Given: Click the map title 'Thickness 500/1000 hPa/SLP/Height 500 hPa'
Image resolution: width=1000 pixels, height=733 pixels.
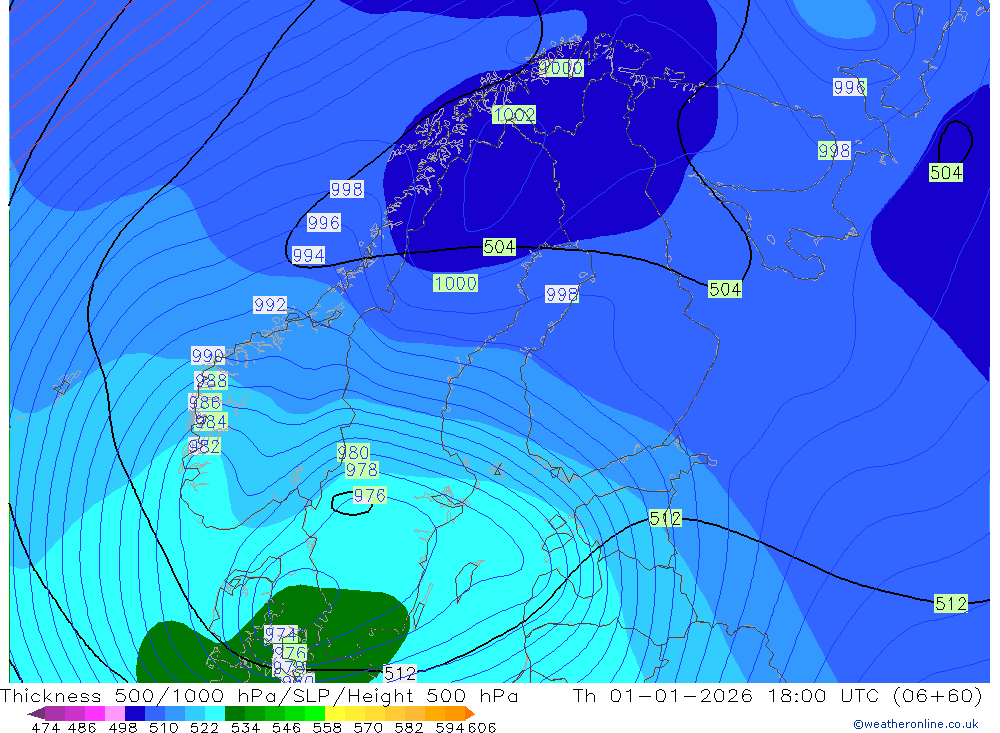Looking at the screenshot, I should tap(259, 695).
